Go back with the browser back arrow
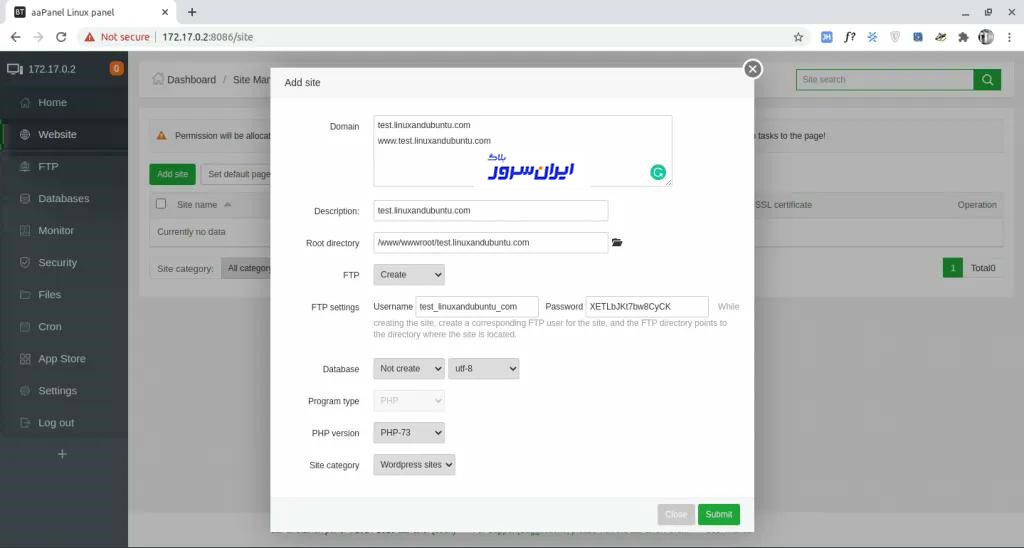Screen dimensions: 1024x548 click(16, 37)
